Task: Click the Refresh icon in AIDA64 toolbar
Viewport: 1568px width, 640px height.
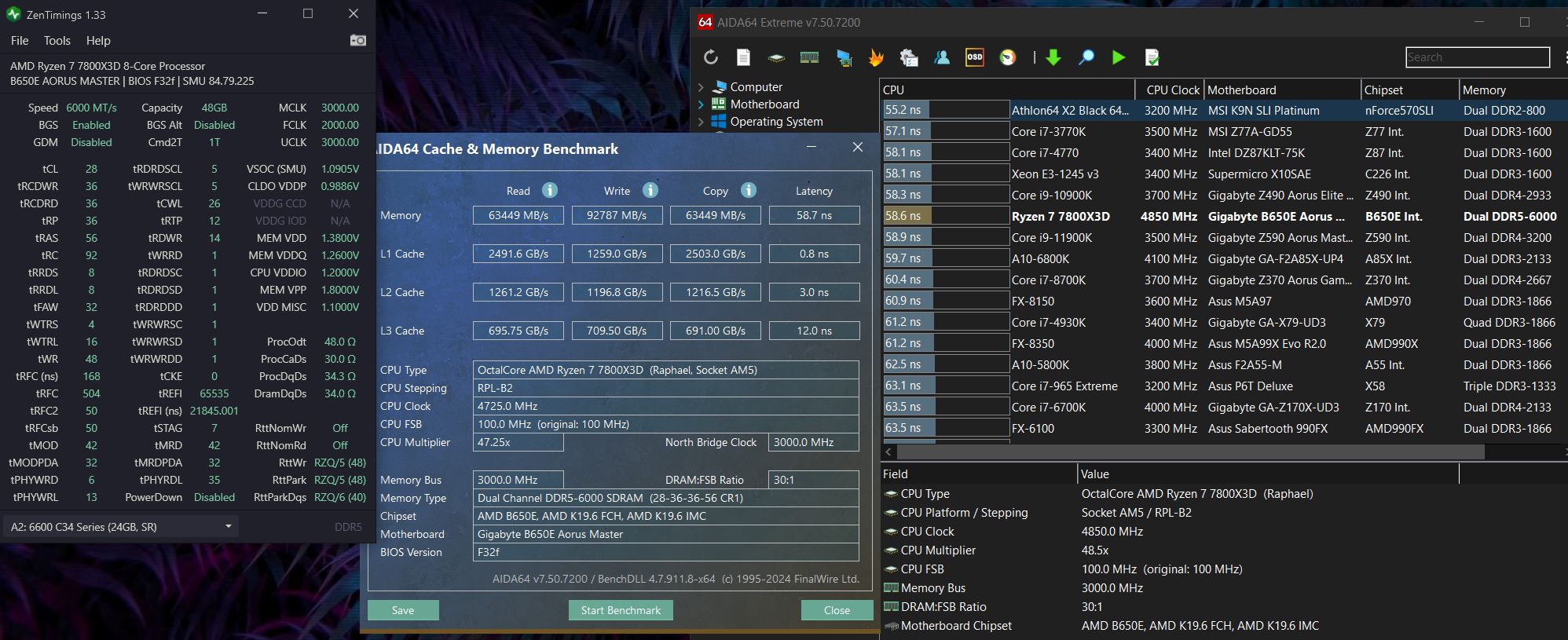Action: click(711, 57)
